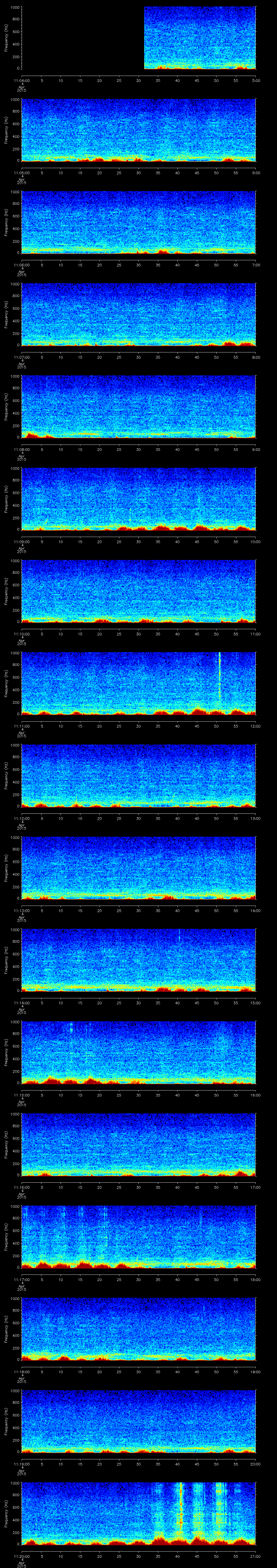Click the 11:13:00 start time label
The image size is (277, 1568).
(21, 910)
